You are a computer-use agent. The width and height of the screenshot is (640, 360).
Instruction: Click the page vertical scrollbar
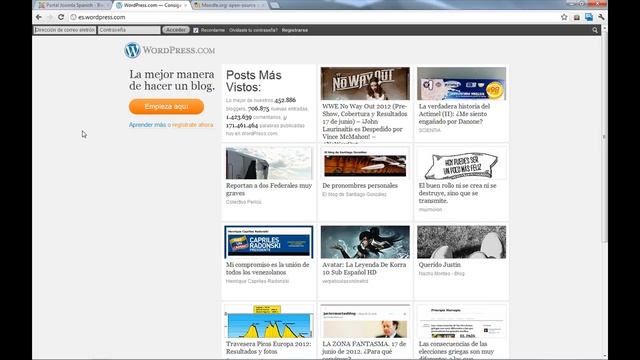604,137
